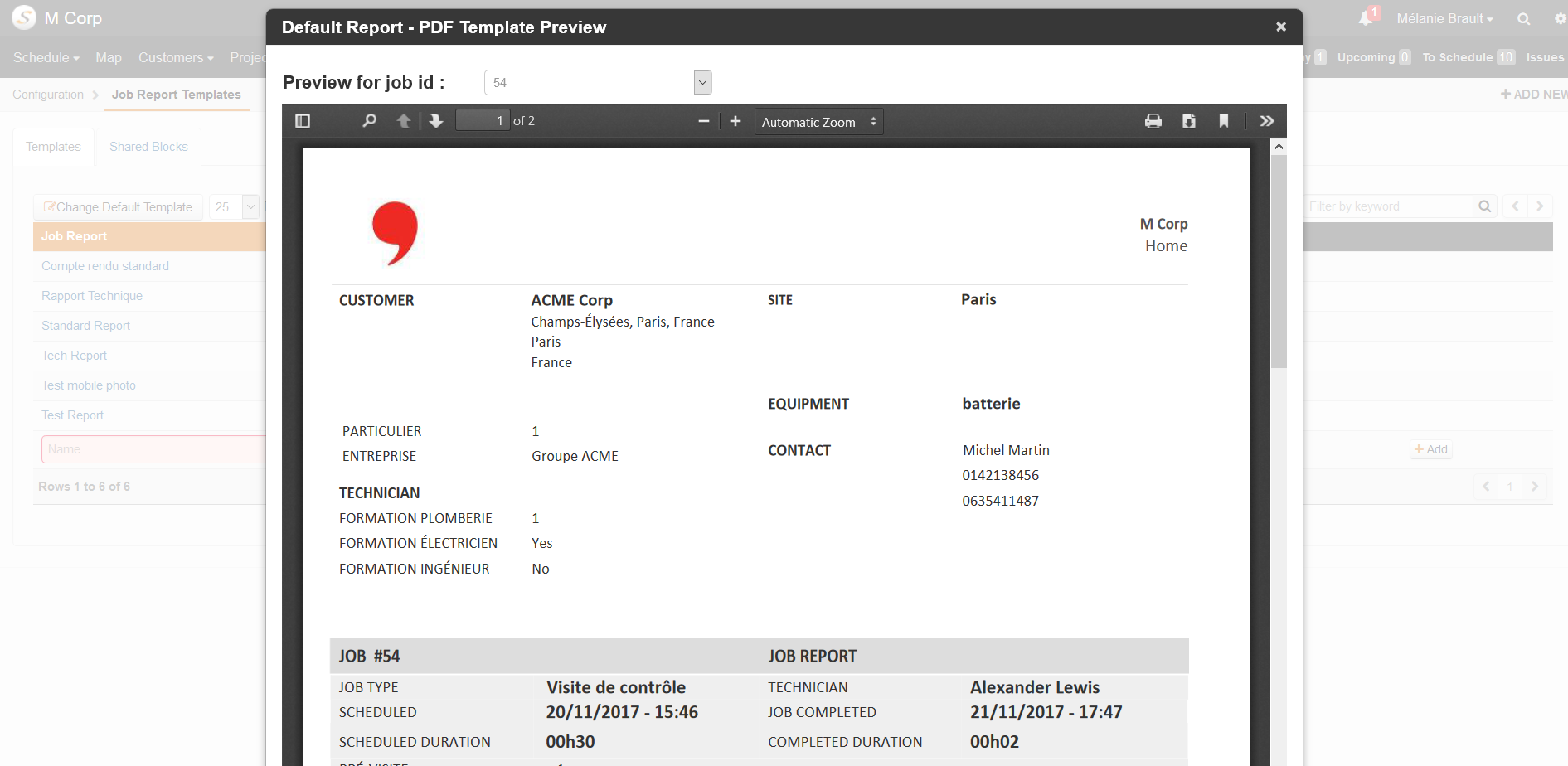
Task: Open the notifications bell
Action: [1366, 18]
